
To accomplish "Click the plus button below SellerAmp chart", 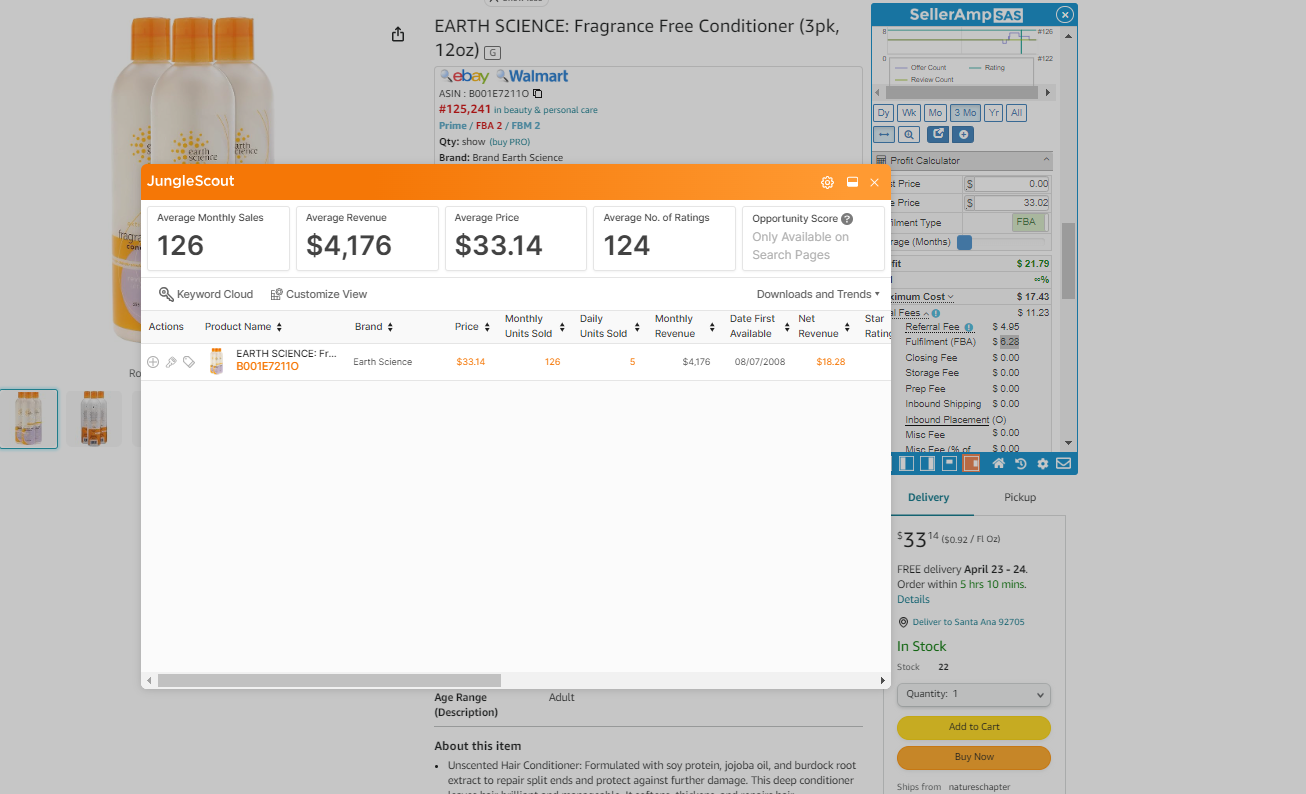I will pyautogui.click(x=963, y=134).
